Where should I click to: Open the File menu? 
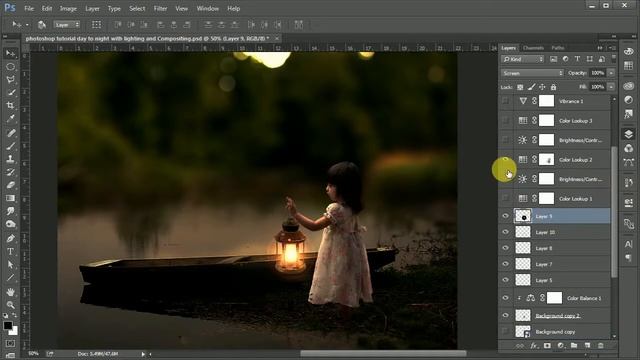29,8
